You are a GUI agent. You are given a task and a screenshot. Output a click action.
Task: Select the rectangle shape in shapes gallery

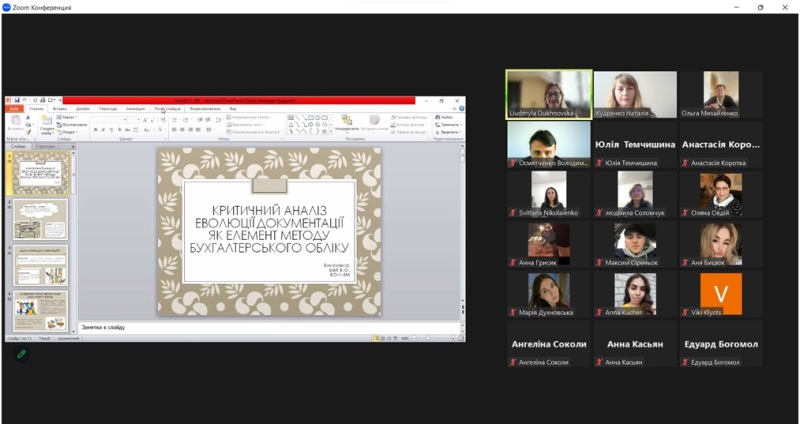(311, 117)
